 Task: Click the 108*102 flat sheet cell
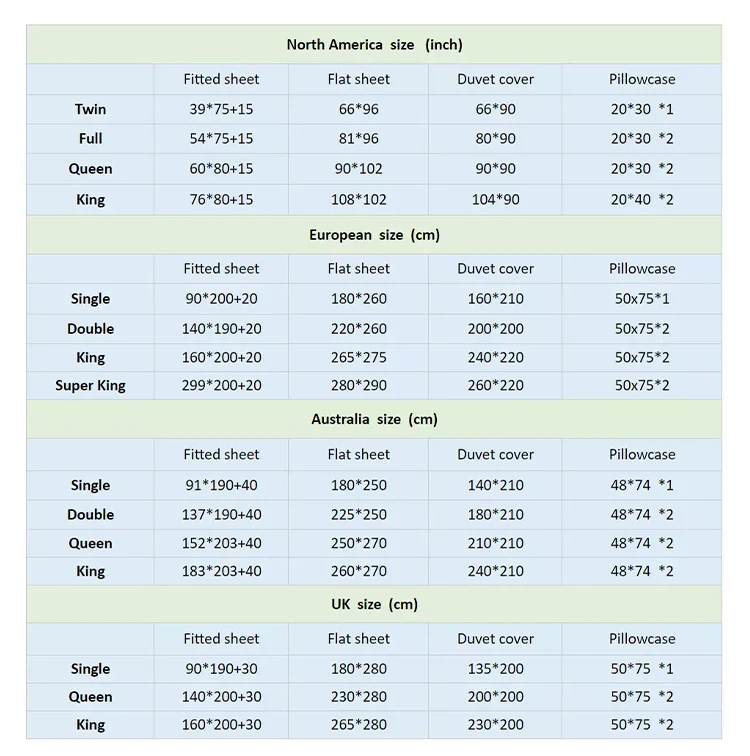358,199
